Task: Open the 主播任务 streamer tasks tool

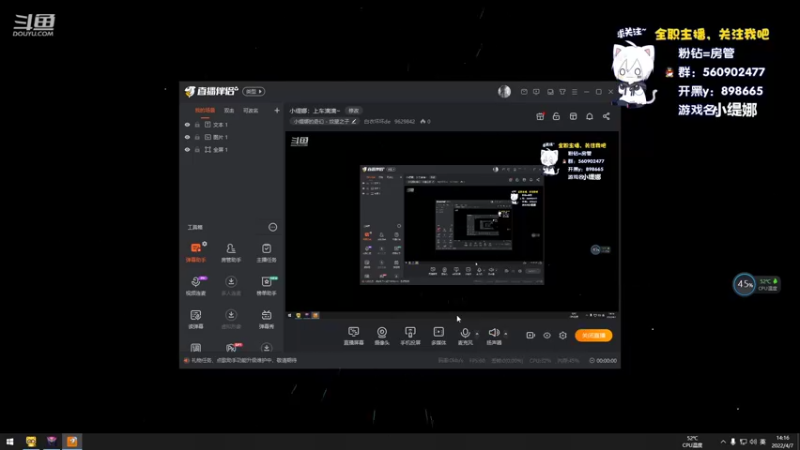Action: coord(266,252)
